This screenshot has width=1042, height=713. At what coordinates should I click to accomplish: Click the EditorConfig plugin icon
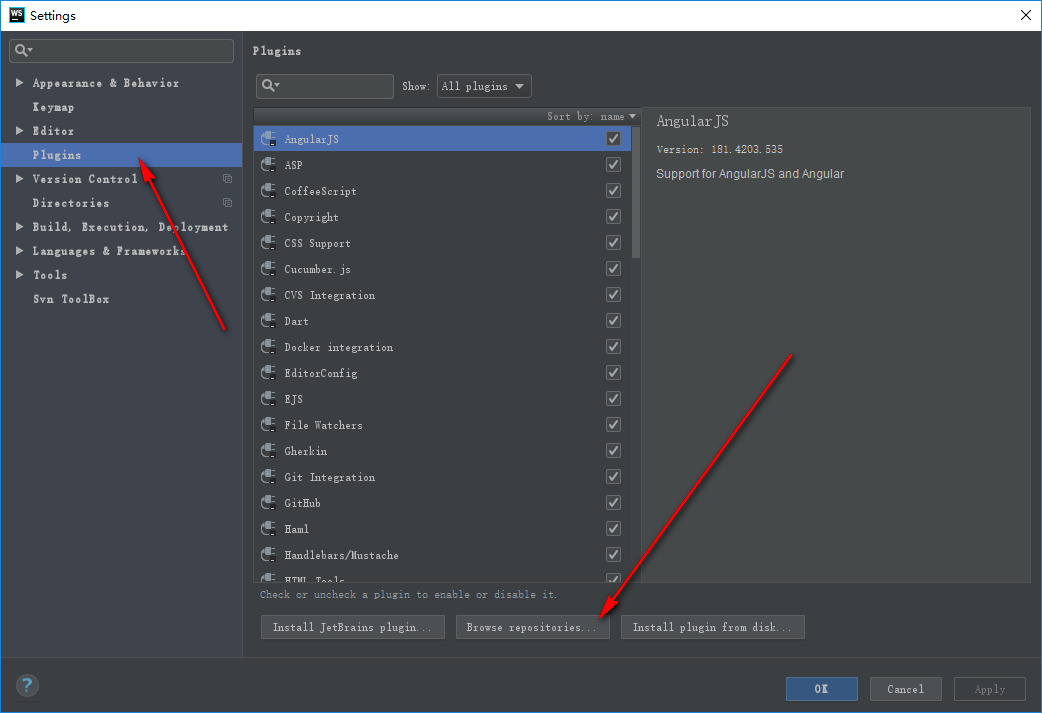coord(268,372)
